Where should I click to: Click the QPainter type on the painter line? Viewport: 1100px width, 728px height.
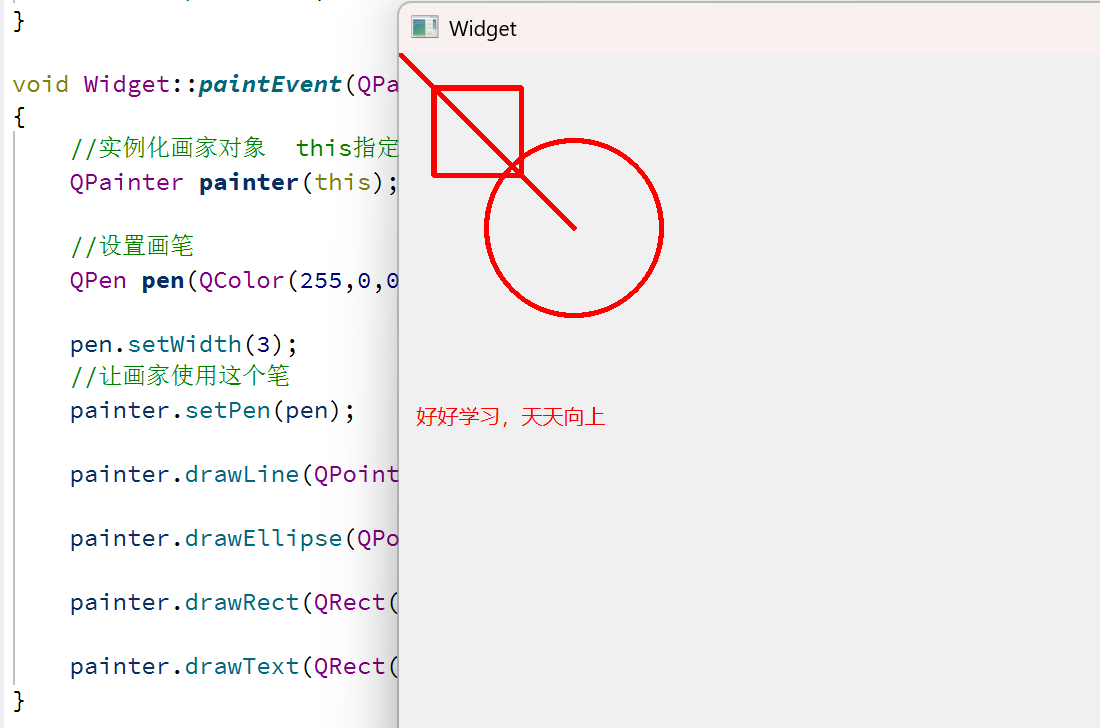[127, 182]
